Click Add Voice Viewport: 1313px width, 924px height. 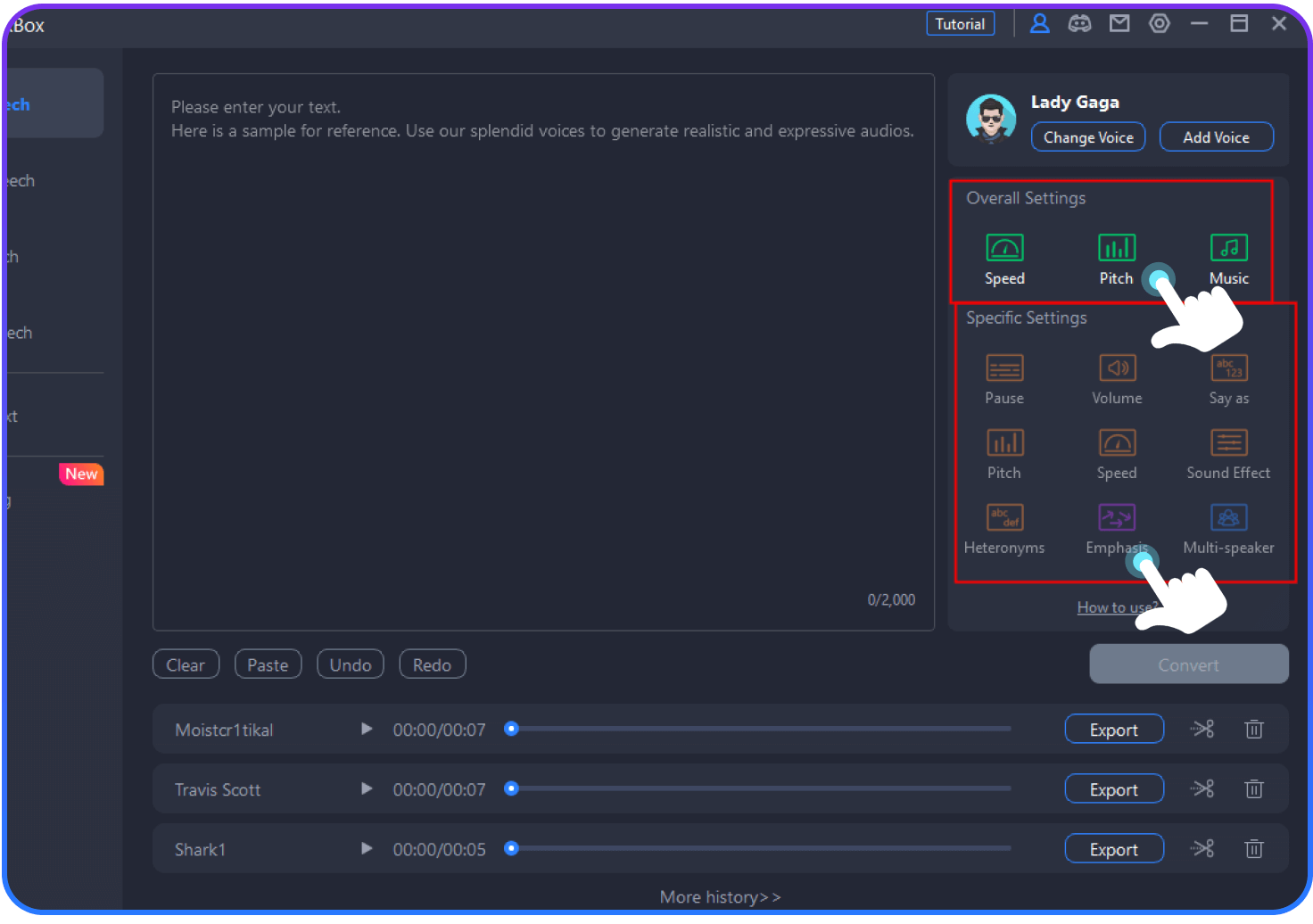[1217, 137]
